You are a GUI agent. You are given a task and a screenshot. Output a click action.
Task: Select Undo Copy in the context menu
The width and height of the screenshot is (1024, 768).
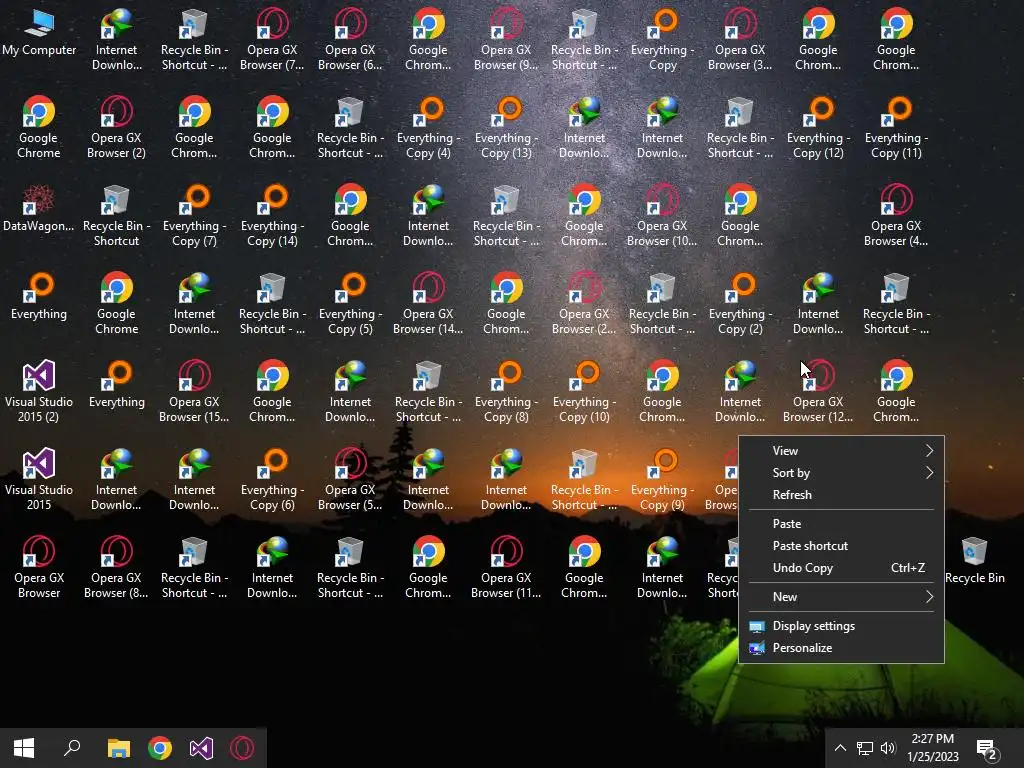[841, 568]
